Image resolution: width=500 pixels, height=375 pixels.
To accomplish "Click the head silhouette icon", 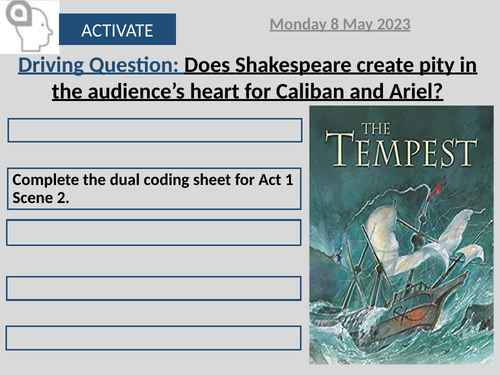I will tap(29, 27).
